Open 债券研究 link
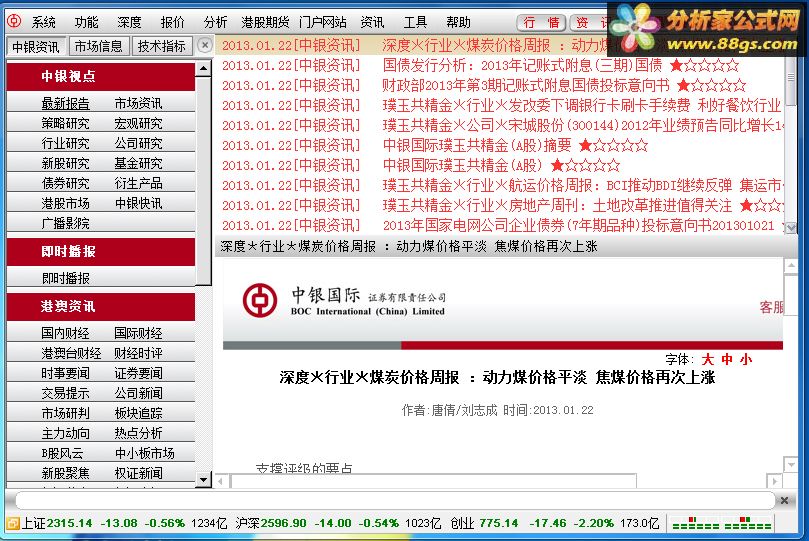The width and height of the screenshot is (809, 541). [x=66, y=184]
